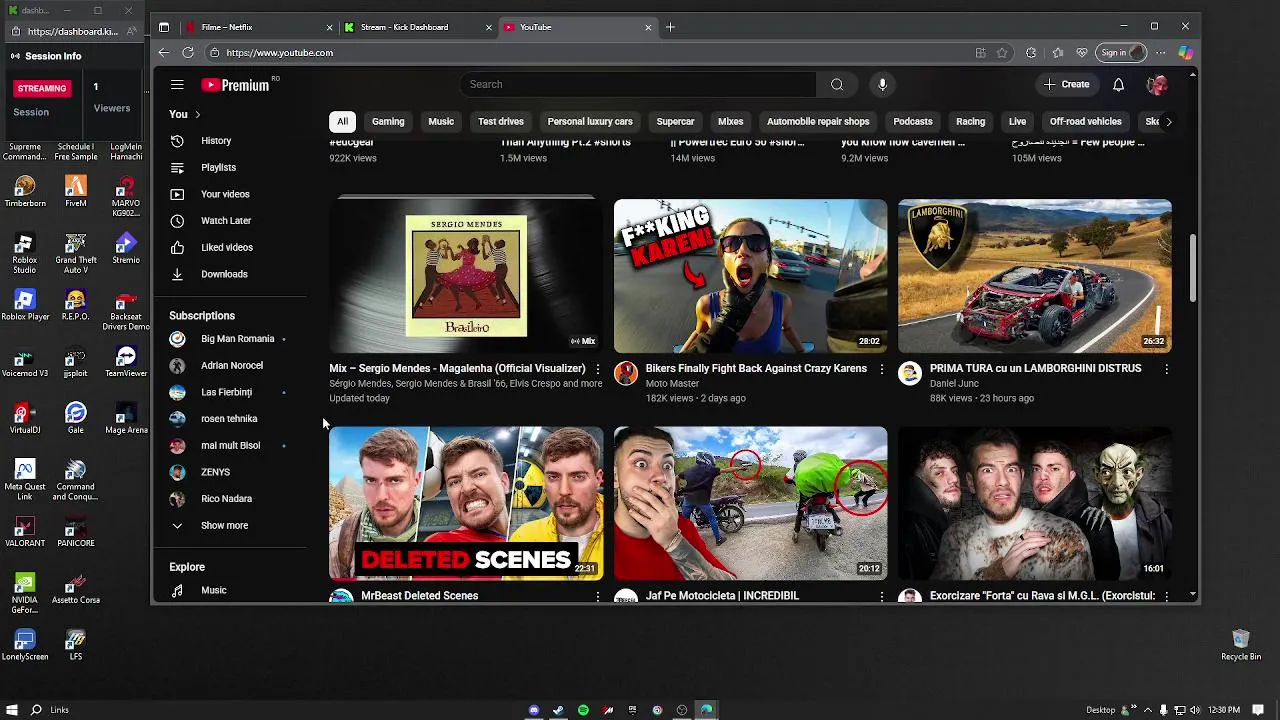Click the Create button
Viewport: 1280px width, 720px height.
pyautogui.click(x=1066, y=85)
